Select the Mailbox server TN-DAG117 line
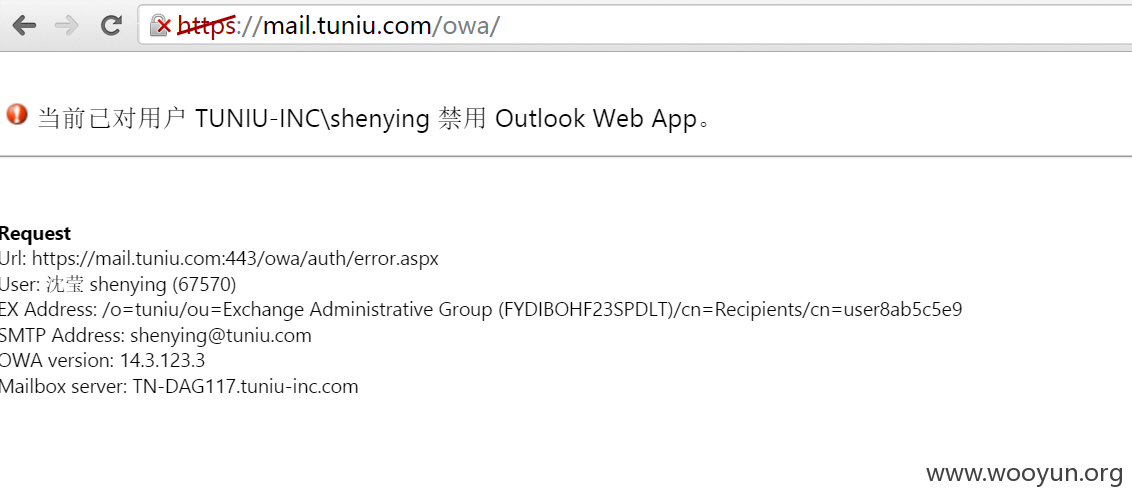Image resolution: width=1132 pixels, height=502 pixels. pos(179,386)
